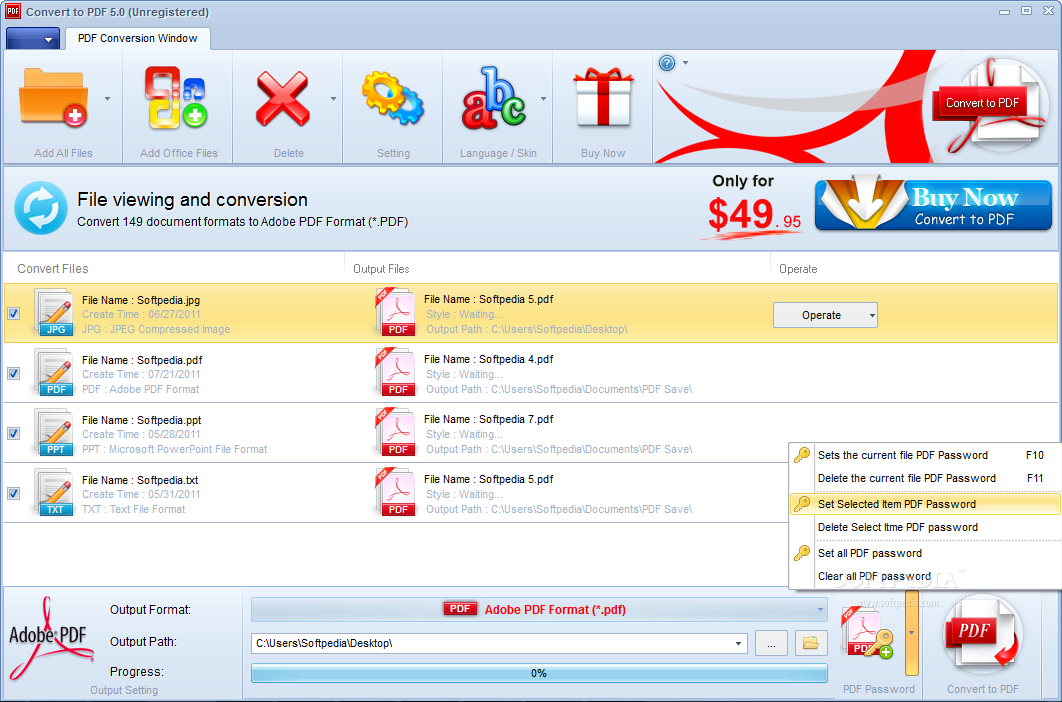Image resolution: width=1062 pixels, height=702 pixels.
Task: Expand the Add All Files dropdown arrow
Action: (x=108, y=99)
